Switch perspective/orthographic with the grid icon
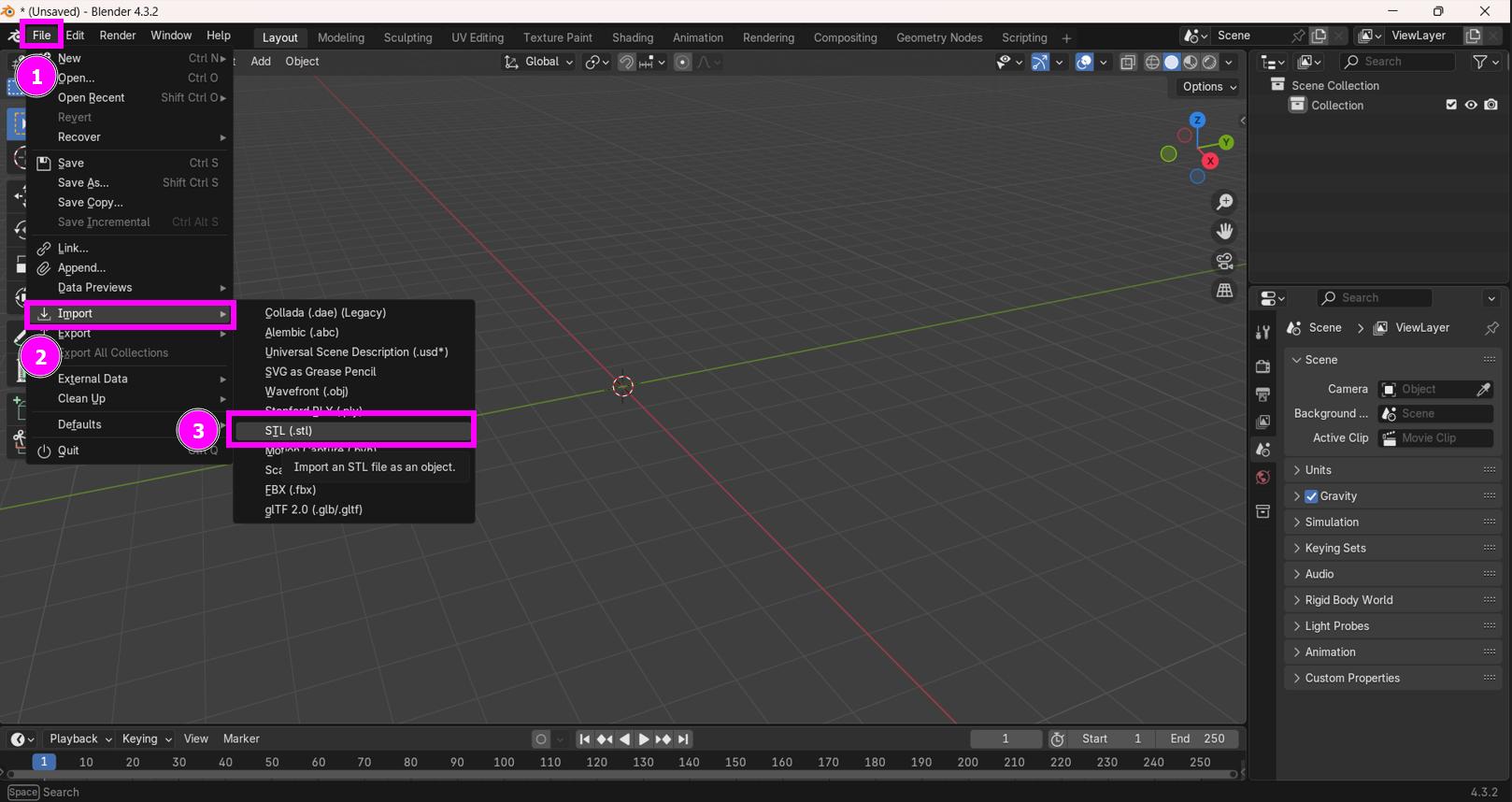 point(1224,291)
